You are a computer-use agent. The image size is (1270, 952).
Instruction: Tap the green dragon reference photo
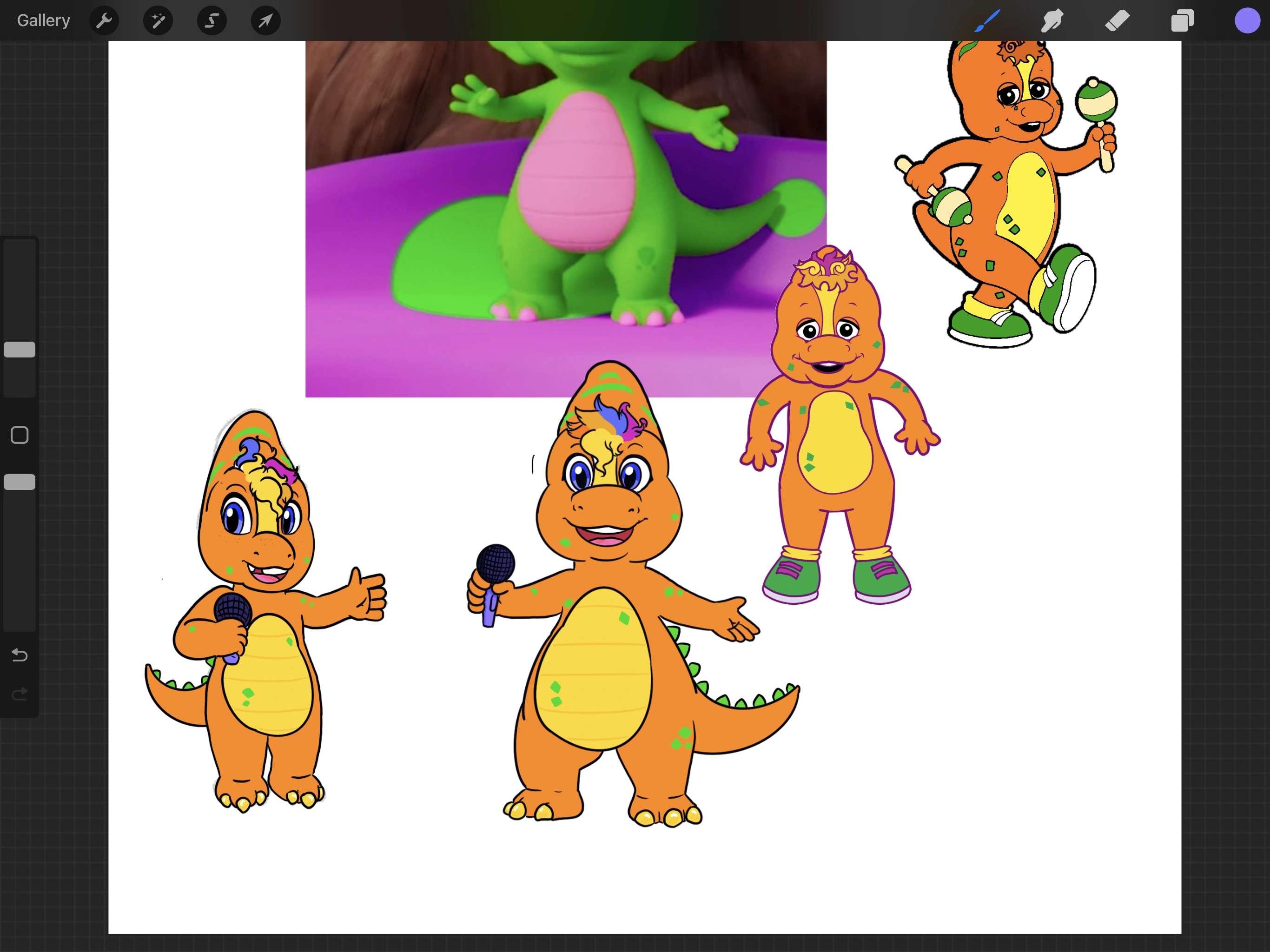point(566,218)
